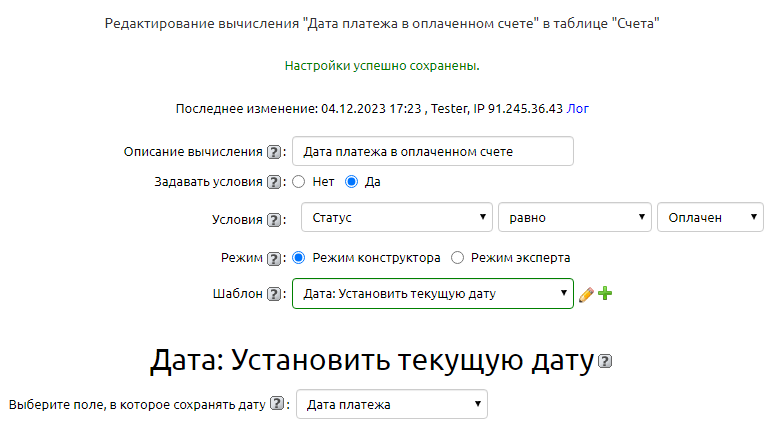
Task: Open the равно operator dropdown
Action: pos(574,218)
